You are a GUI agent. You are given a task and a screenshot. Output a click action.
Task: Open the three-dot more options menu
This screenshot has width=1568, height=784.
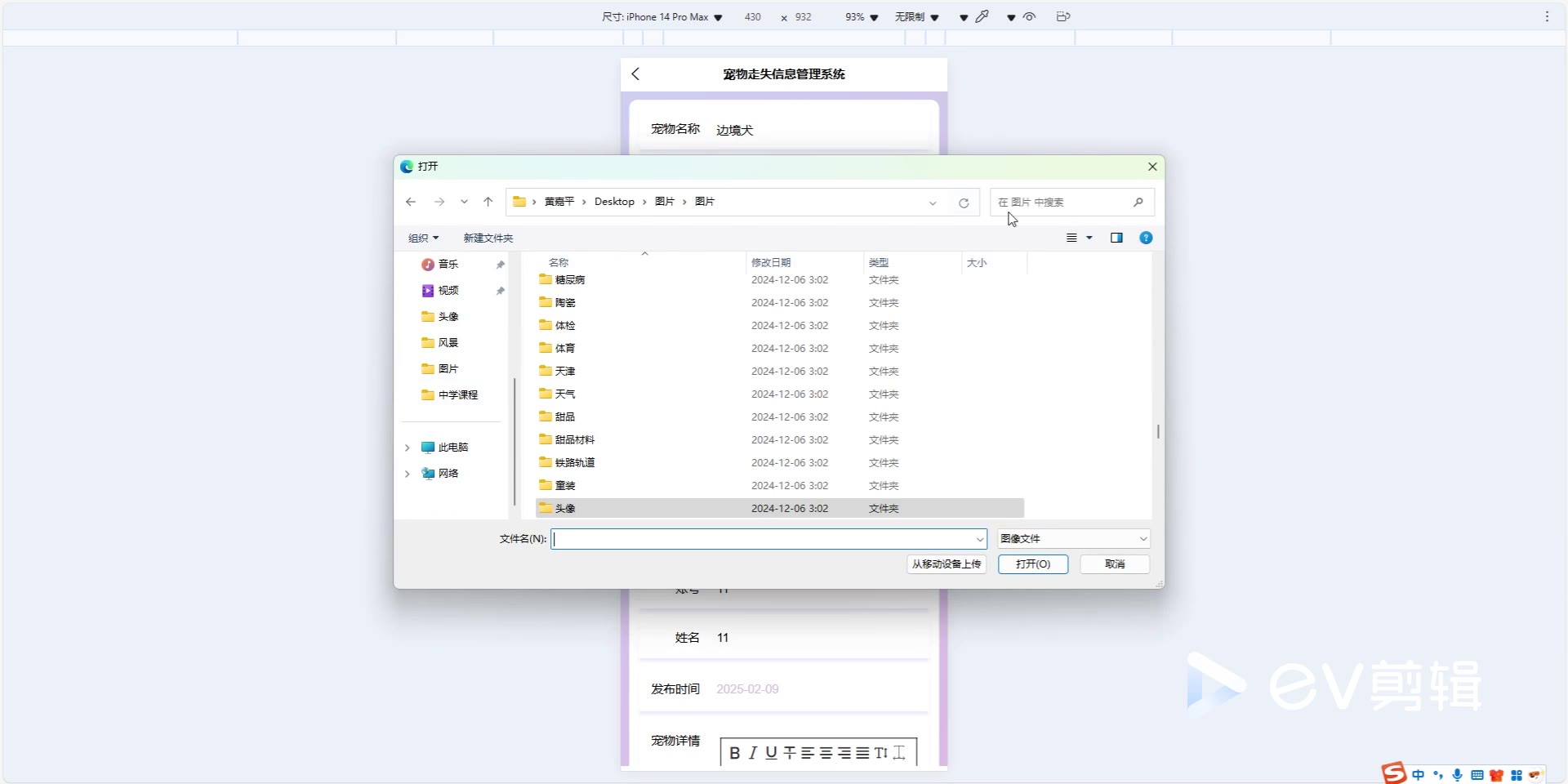point(1547,16)
